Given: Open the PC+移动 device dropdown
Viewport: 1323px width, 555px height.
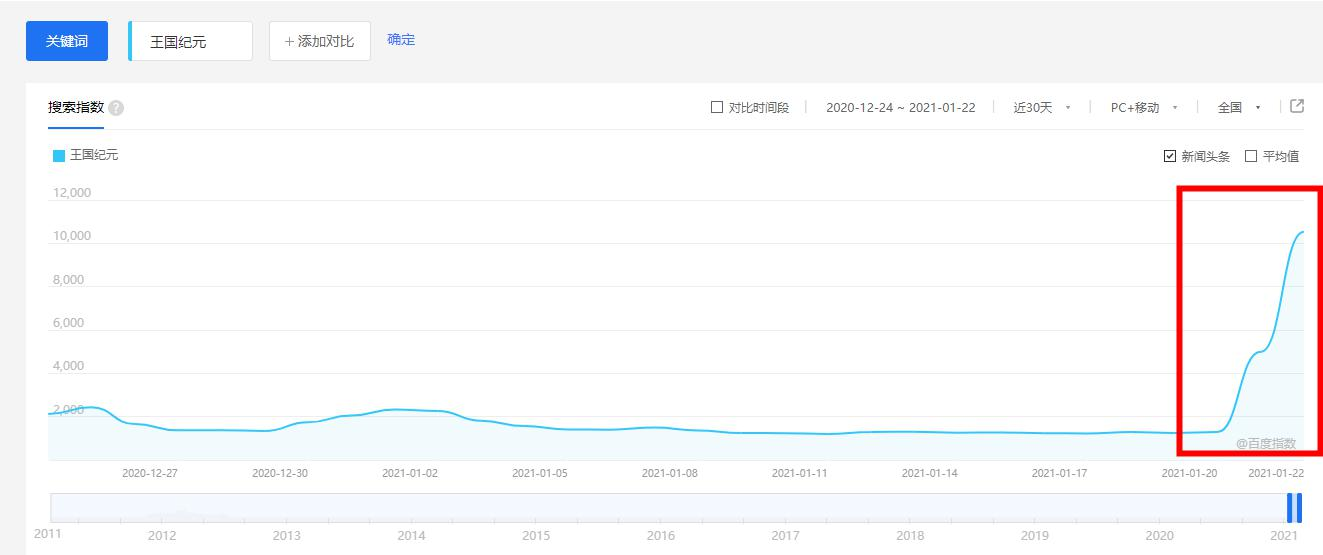Looking at the screenshot, I should (1144, 108).
